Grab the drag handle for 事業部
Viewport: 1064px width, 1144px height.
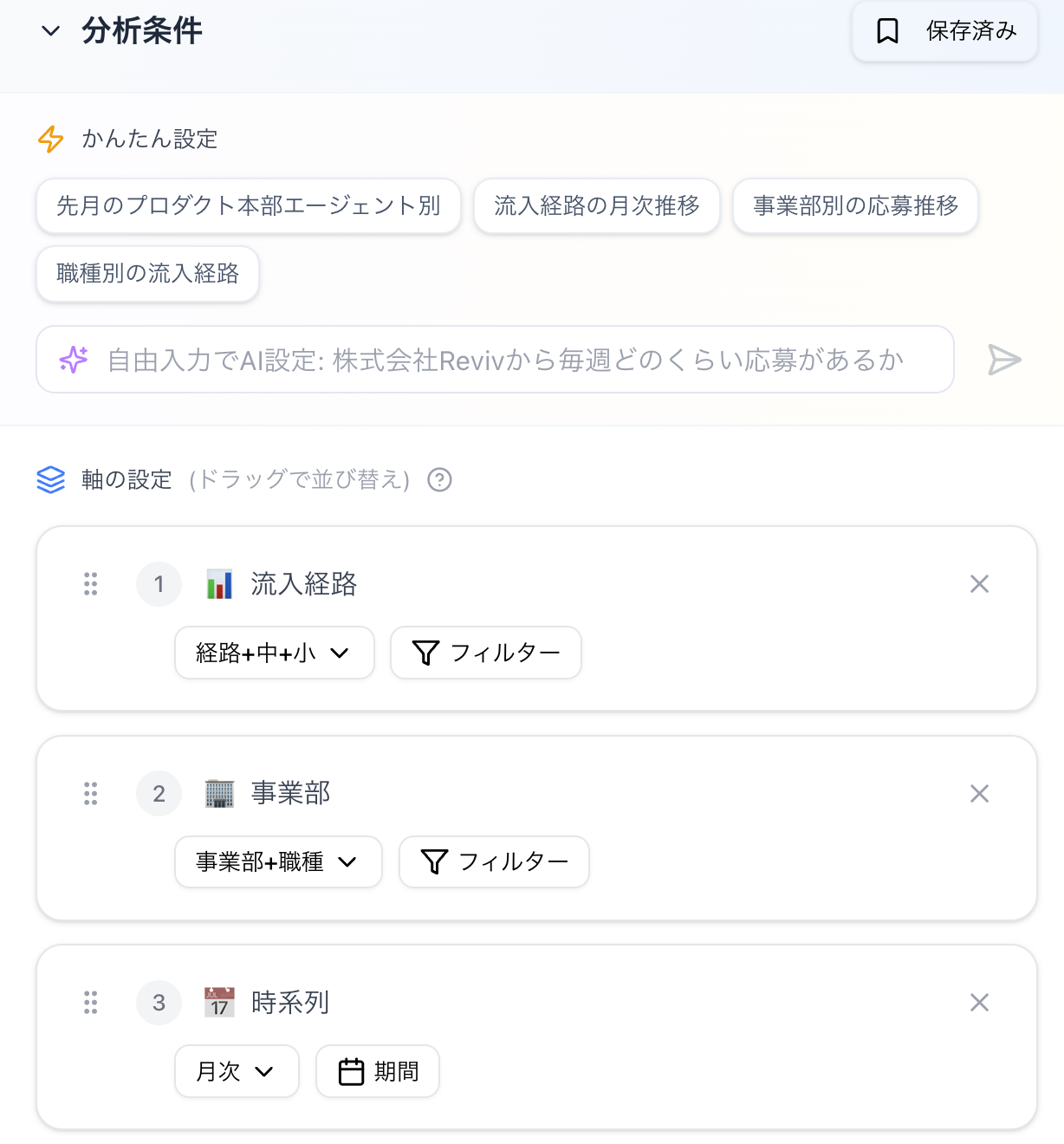91,793
